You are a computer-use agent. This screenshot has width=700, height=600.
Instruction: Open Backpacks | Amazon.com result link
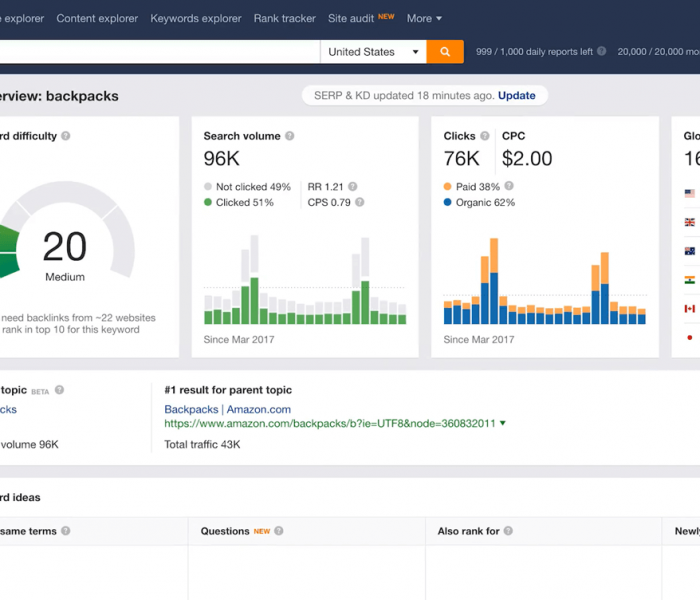point(227,409)
